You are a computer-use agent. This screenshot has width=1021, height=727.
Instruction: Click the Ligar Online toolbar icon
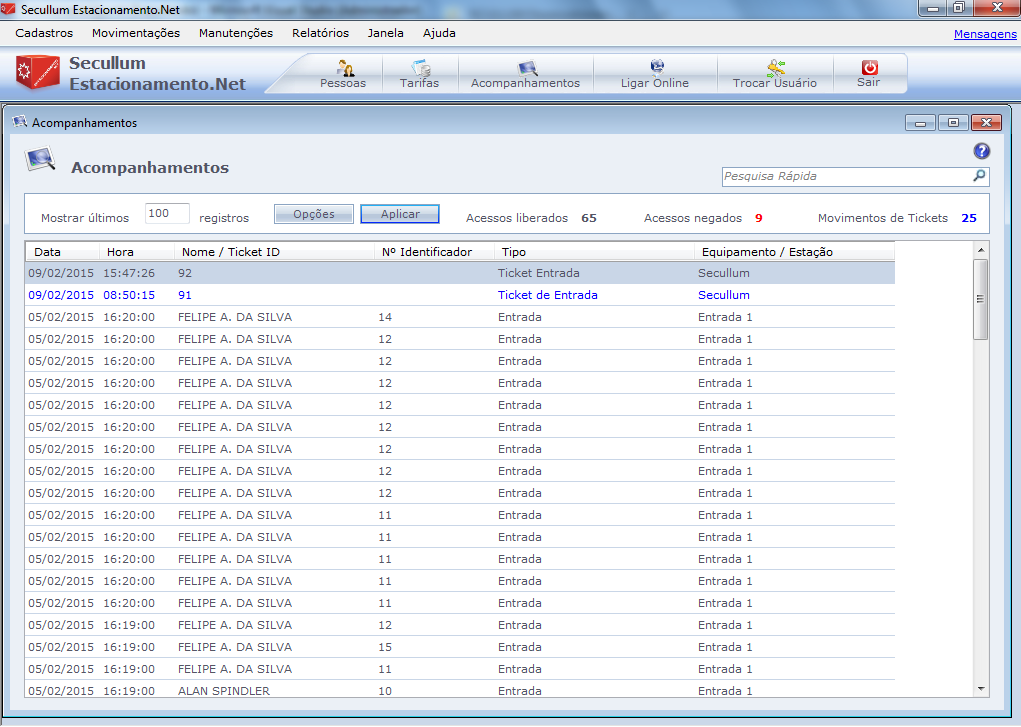[x=656, y=67]
